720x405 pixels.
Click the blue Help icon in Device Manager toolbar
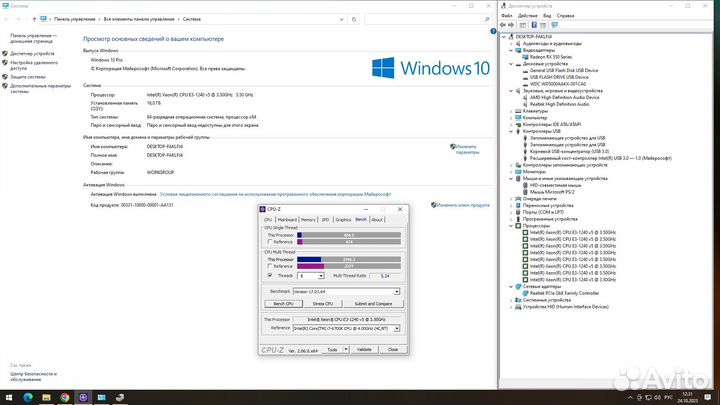[x=534, y=25]
